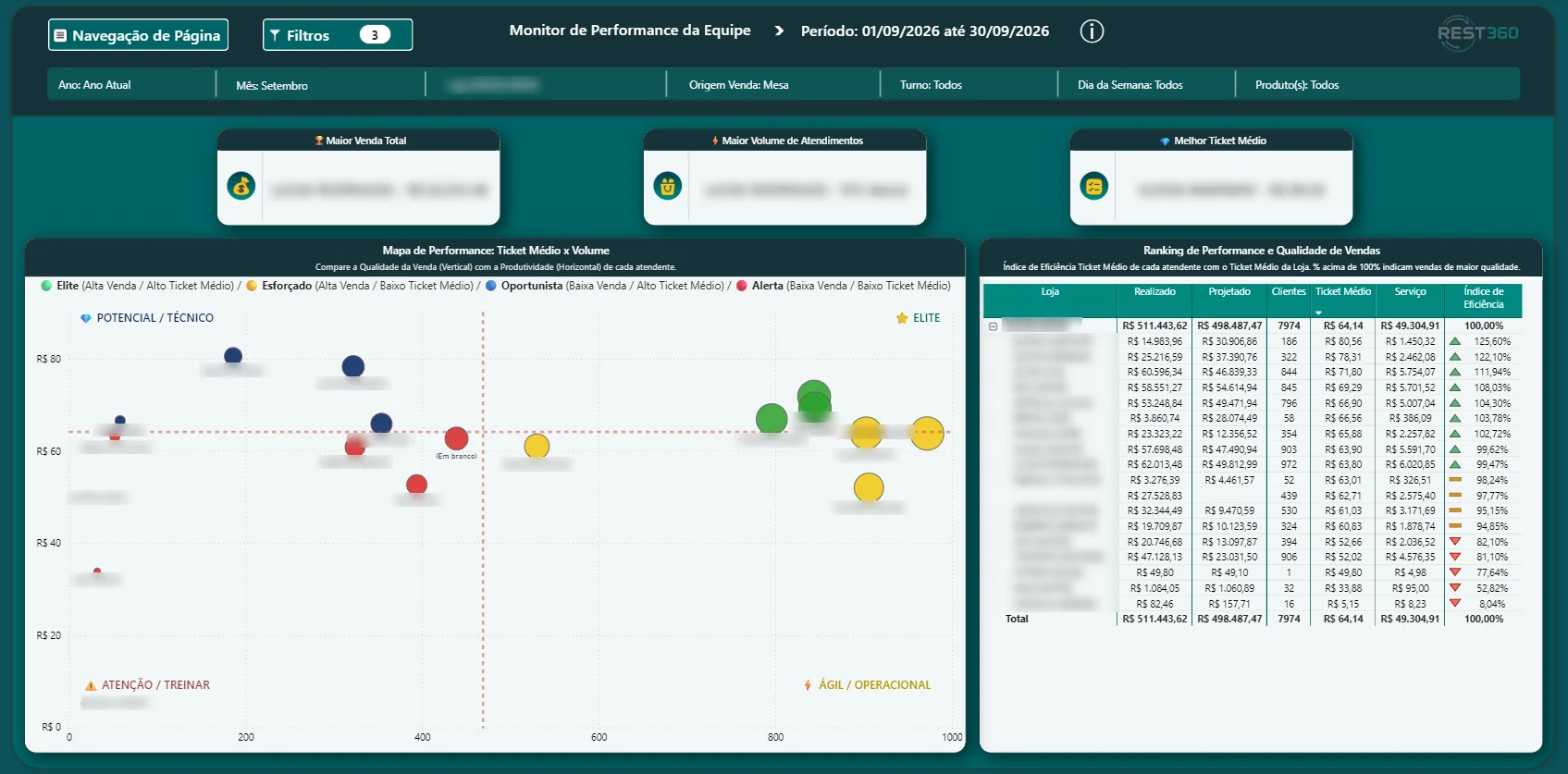Click the green up arrow in the 125,60% row
This screenshot has width=1568, height=774.
pos(1455,341)
